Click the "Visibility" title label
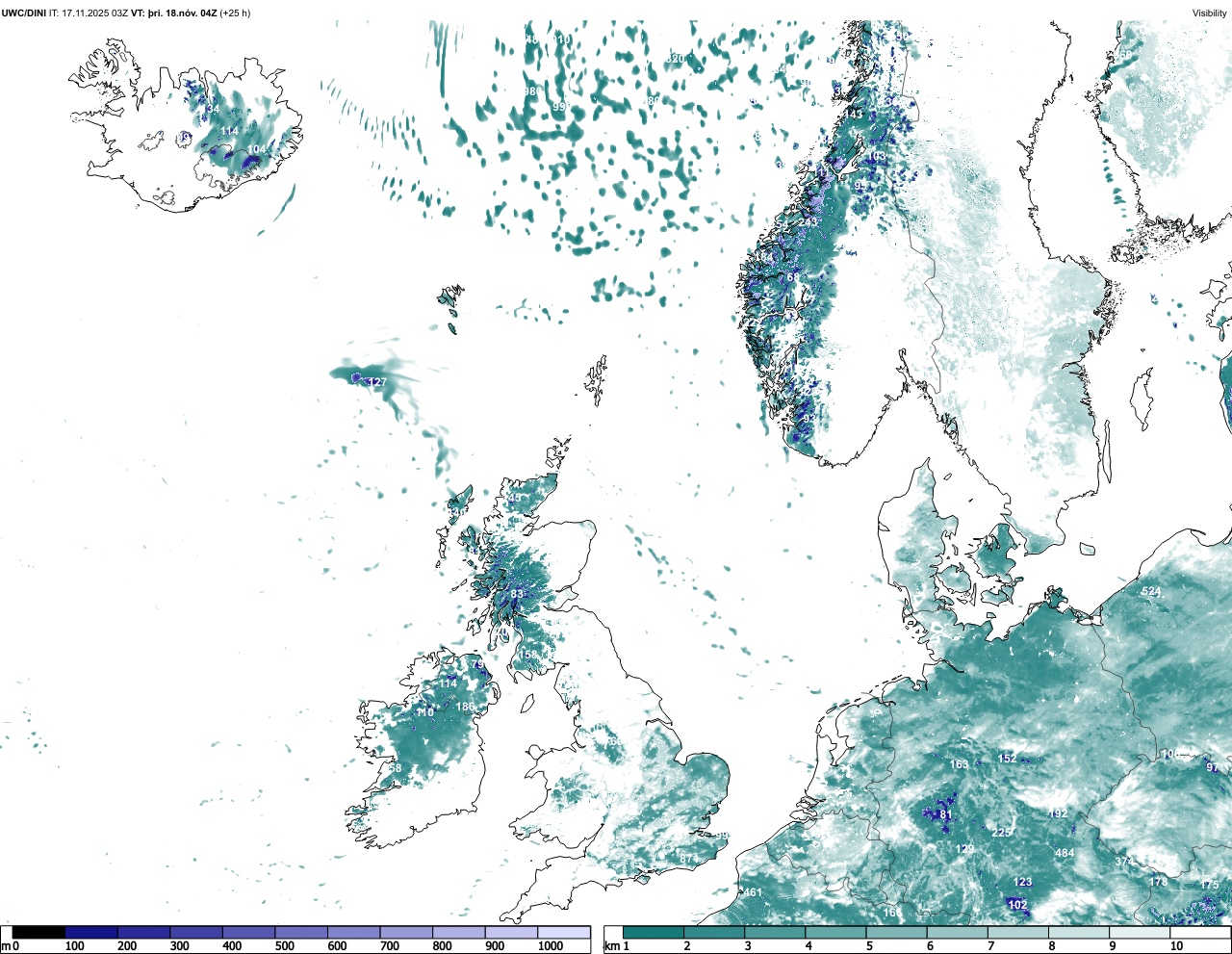1232x954 pixels. [x=1210, y=13]
